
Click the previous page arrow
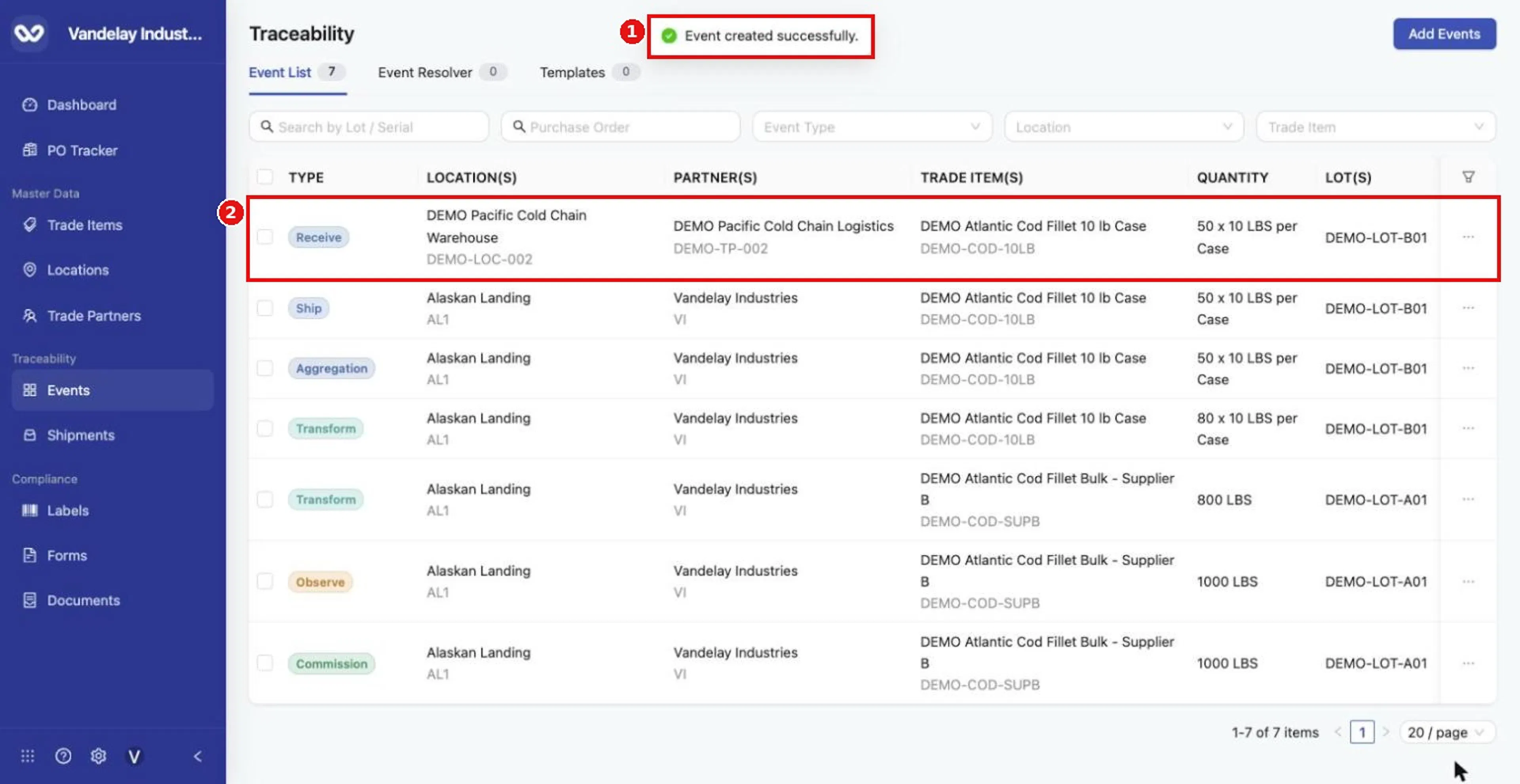tap(1338, 732)
